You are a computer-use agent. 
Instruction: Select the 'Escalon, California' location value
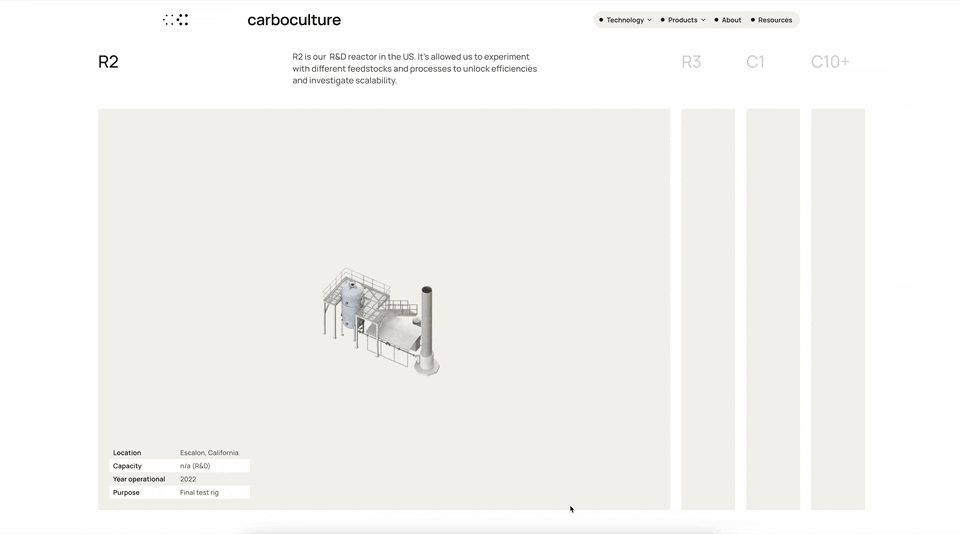pyautogui.click(x=209, y=453)
